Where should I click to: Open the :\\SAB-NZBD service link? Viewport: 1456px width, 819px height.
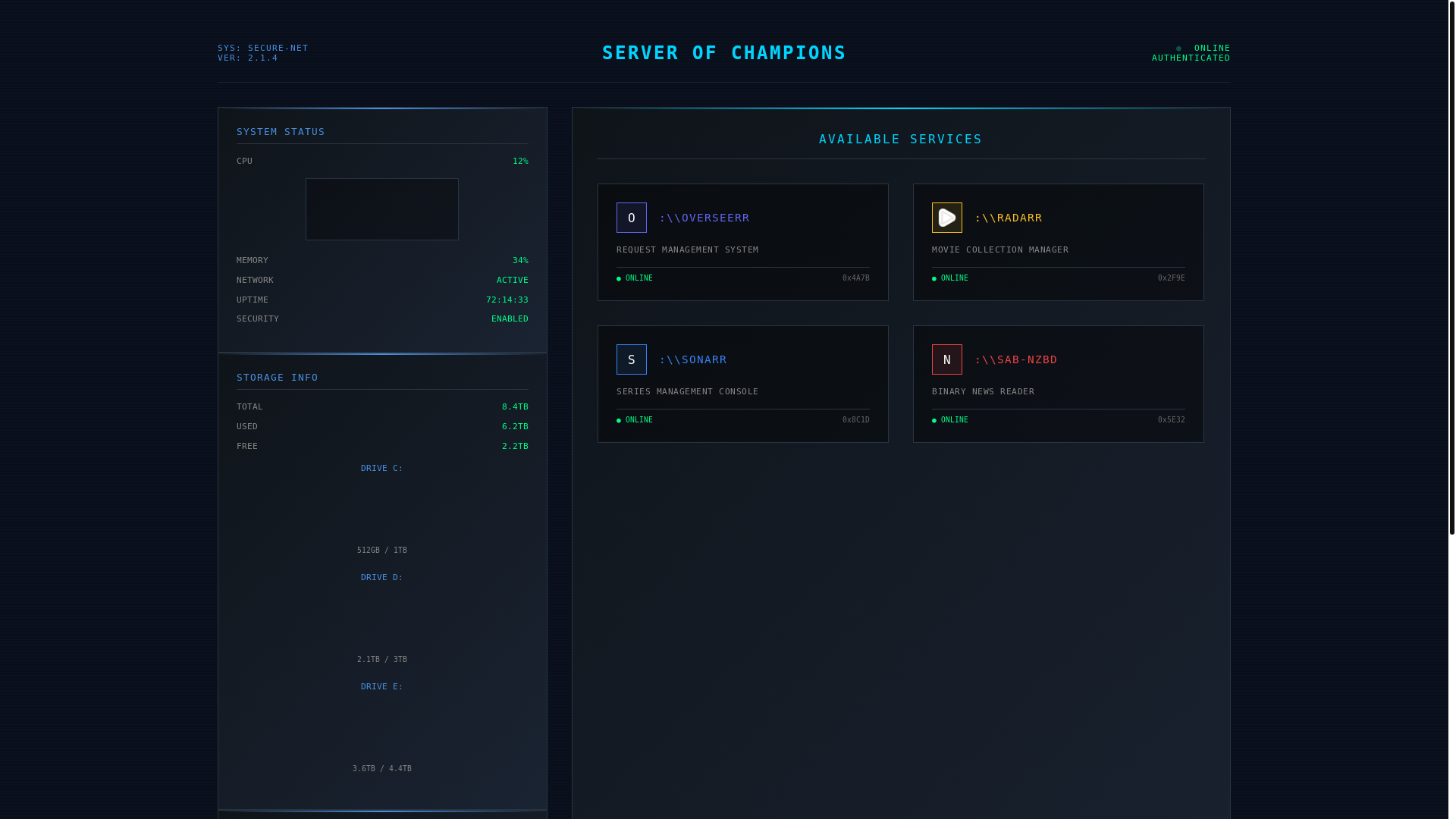point(1015,359)
